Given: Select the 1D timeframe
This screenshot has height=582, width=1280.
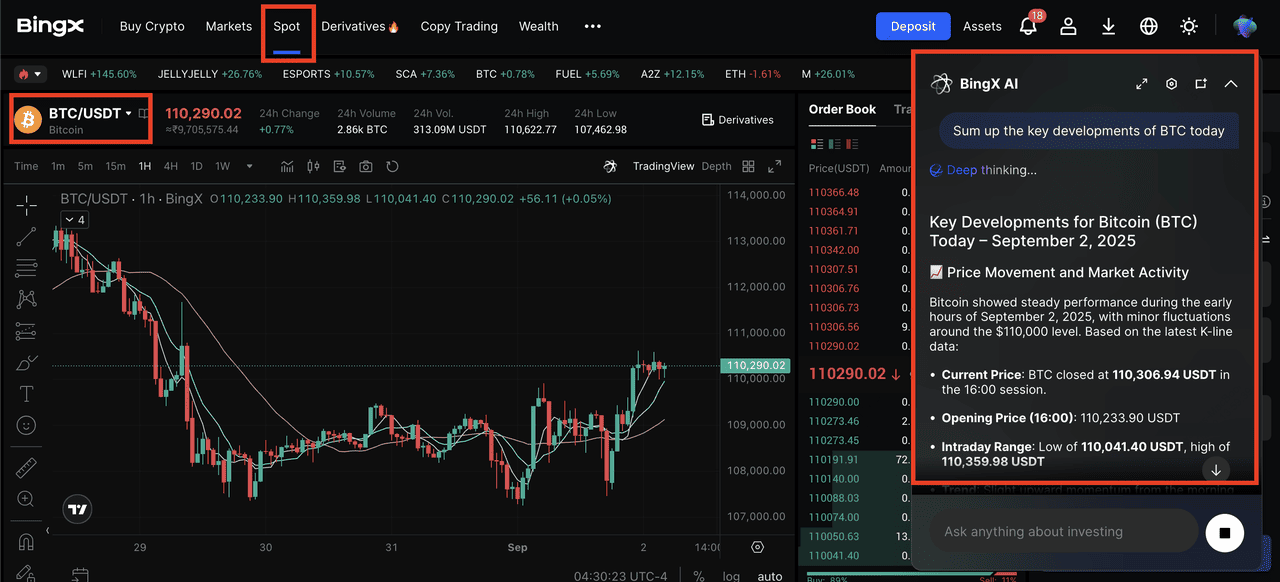Looking at the screenshot, I should [x=197, y=166].
